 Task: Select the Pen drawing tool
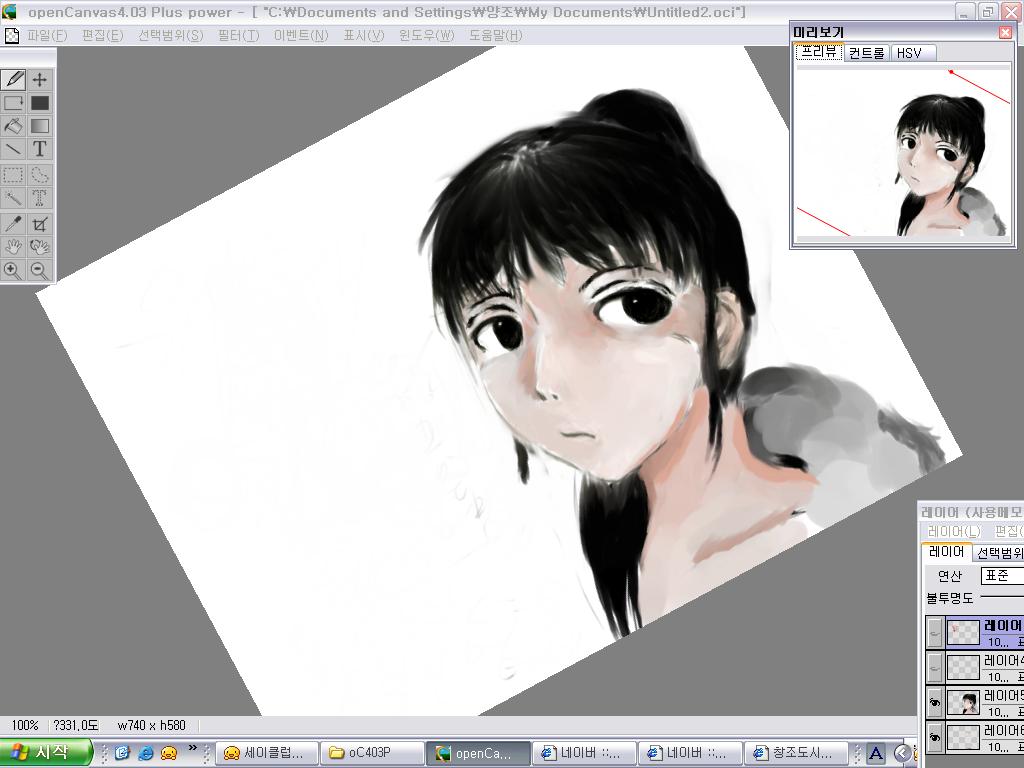13,80
